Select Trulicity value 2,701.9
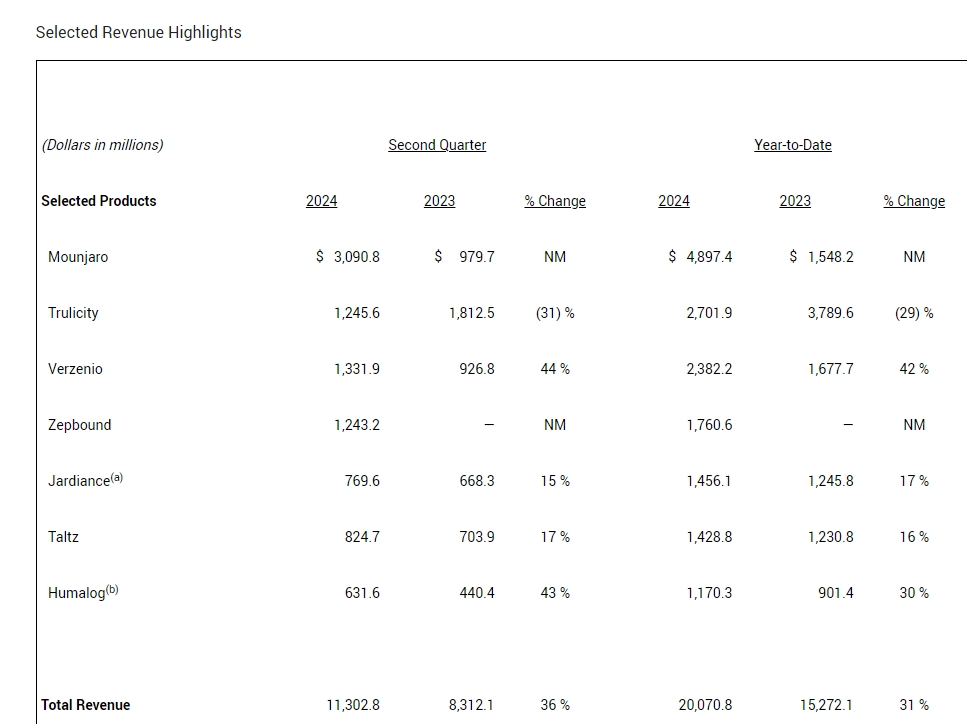Viewport: 967px width, 724px height. [x=709, y=313]
